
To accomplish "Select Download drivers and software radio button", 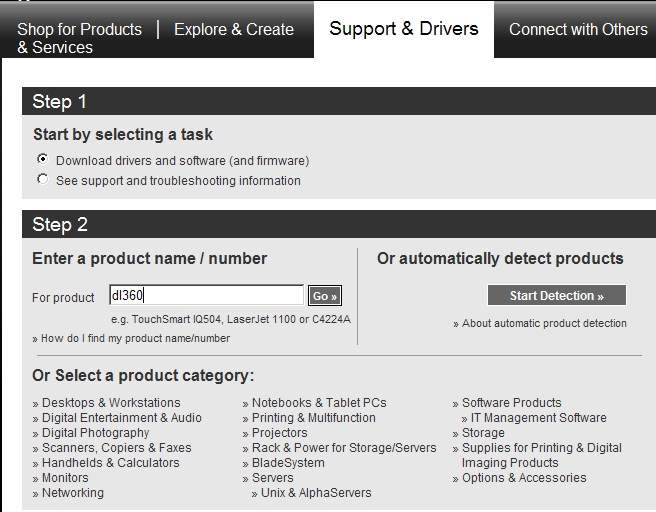I will pyautogui.click(x=43, y=159).
